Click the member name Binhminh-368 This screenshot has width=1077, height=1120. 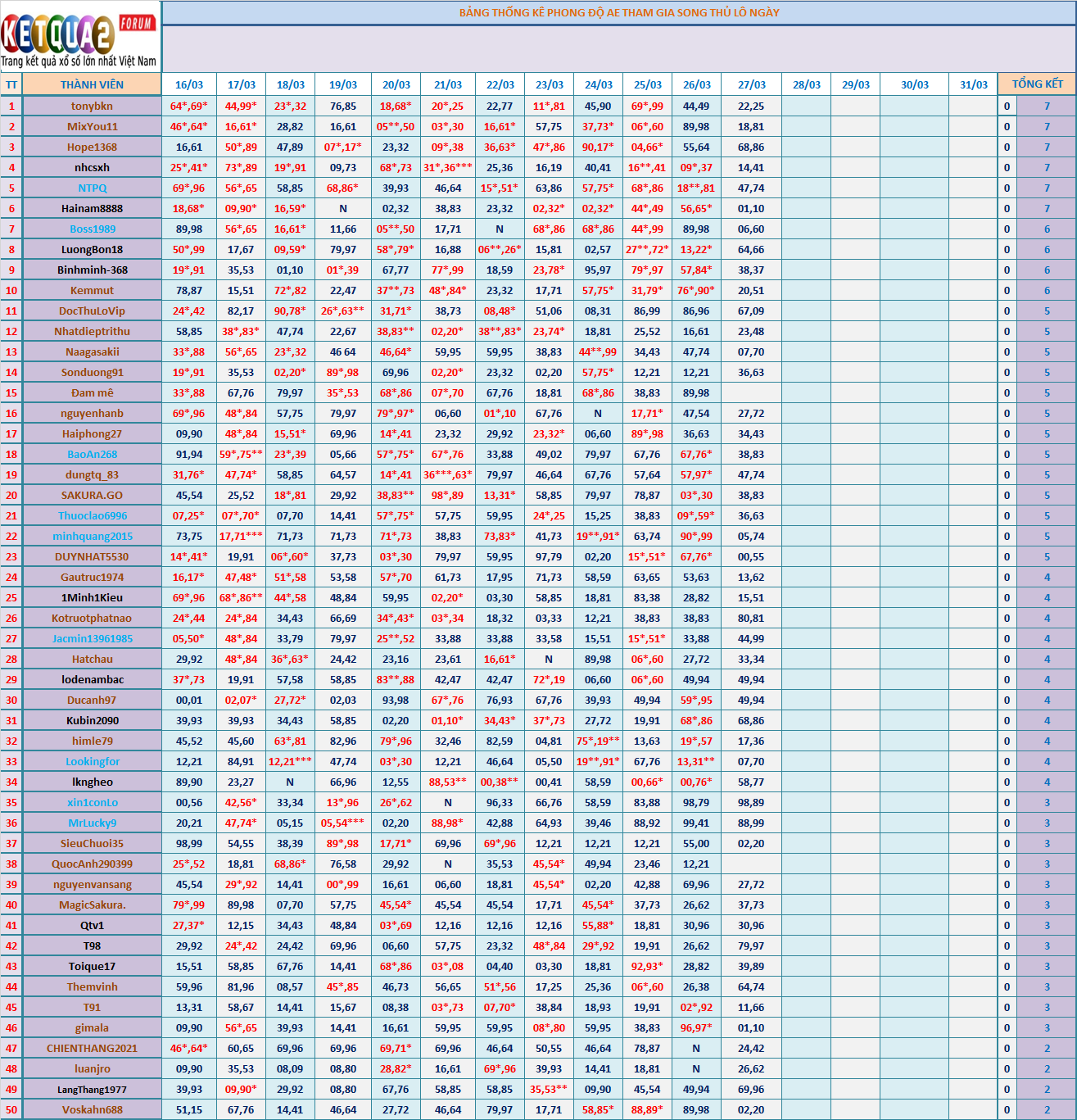pos(92,270)
